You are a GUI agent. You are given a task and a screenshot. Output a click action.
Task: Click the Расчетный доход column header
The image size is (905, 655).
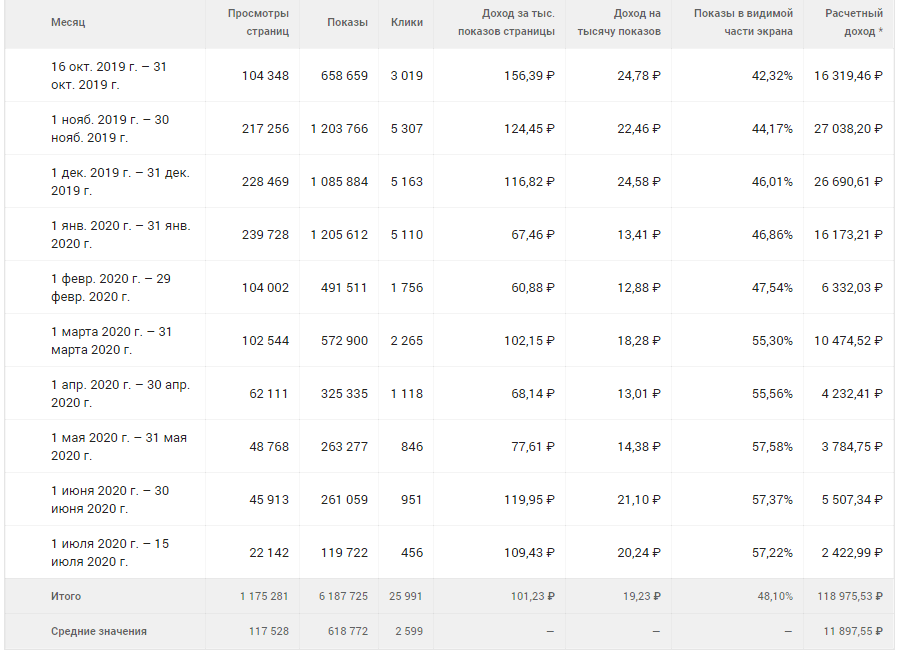pyautogui.click(x=853, y=22)
